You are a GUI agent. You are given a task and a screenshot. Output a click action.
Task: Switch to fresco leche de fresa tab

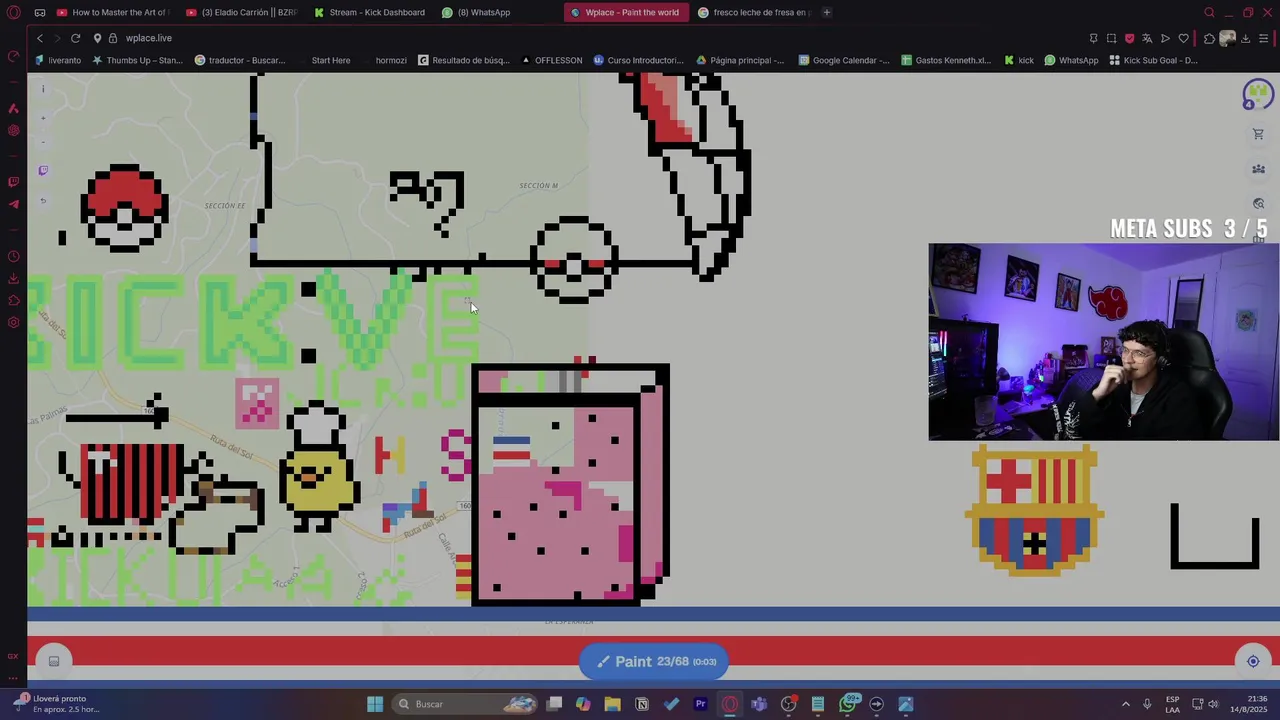753,12
